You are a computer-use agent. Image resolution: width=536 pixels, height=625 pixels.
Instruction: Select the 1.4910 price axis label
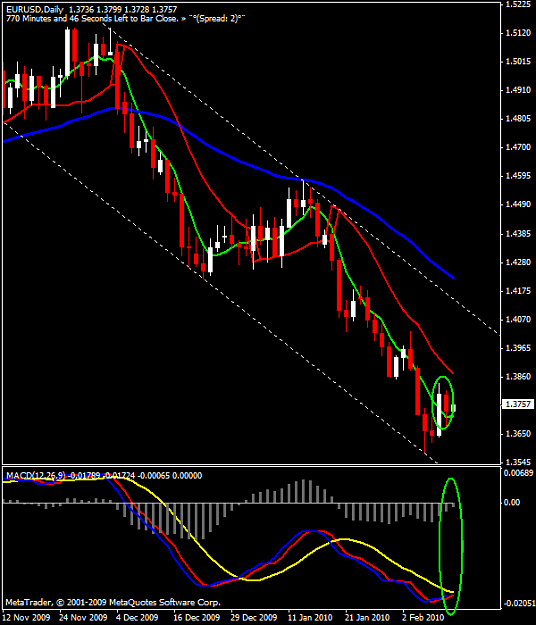tap(518, 90)
